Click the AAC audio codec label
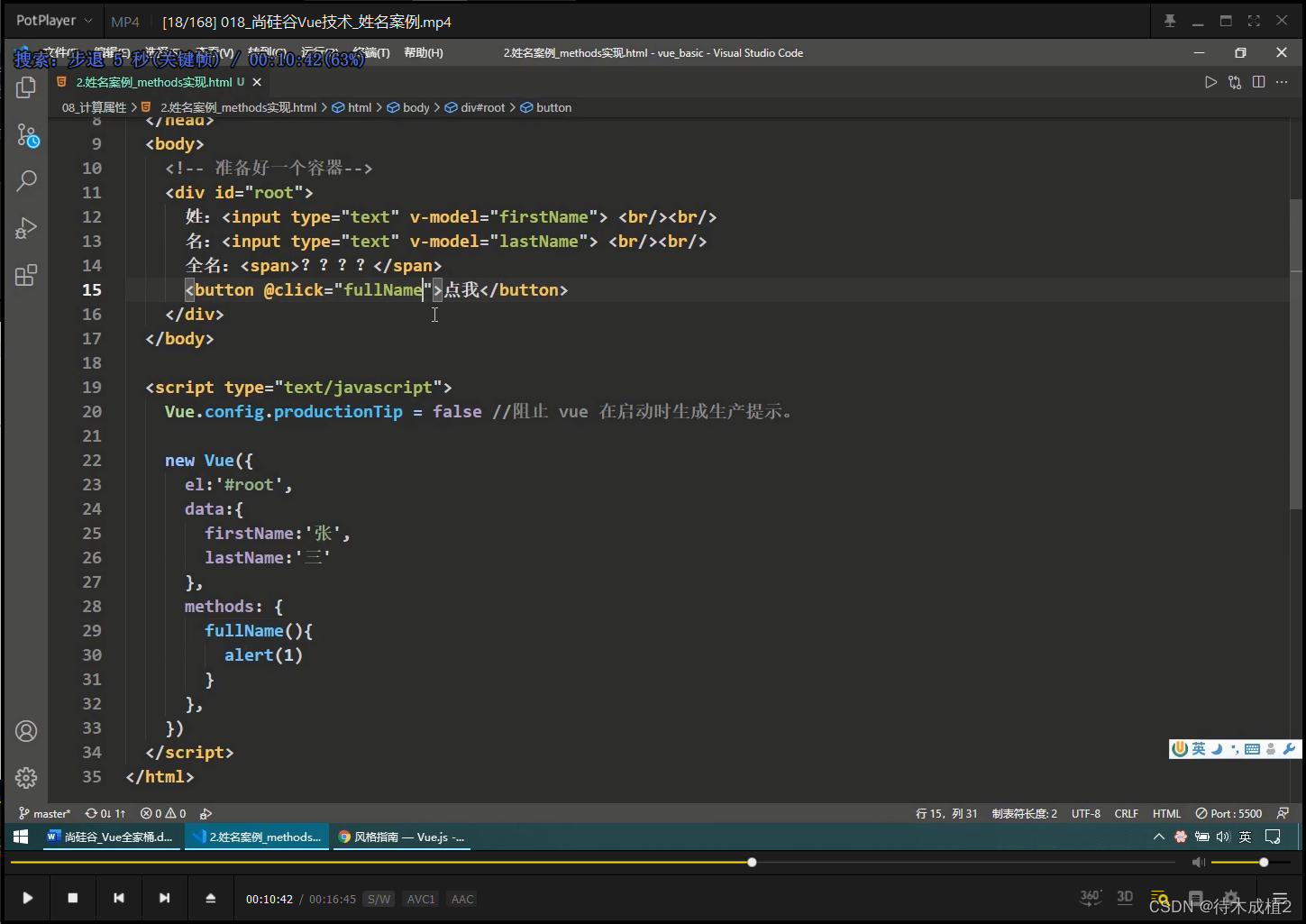This screenshot has width=1306, height=924. (x=462, y=899)
